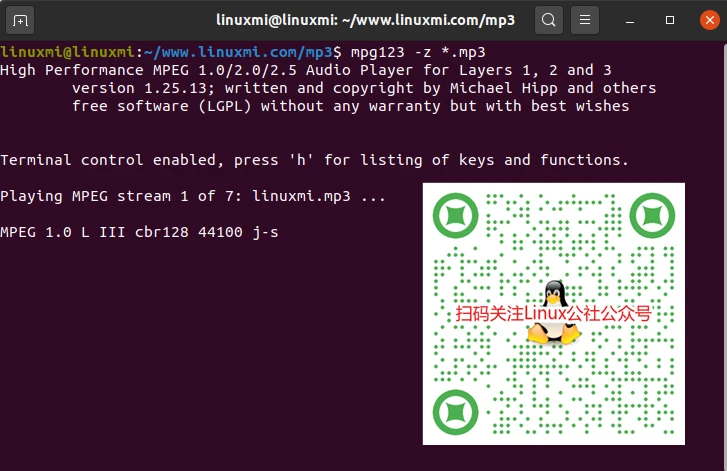Maximize the terminal window
Viewport: 727px width, 471px height.
click(x=670, y=20)
